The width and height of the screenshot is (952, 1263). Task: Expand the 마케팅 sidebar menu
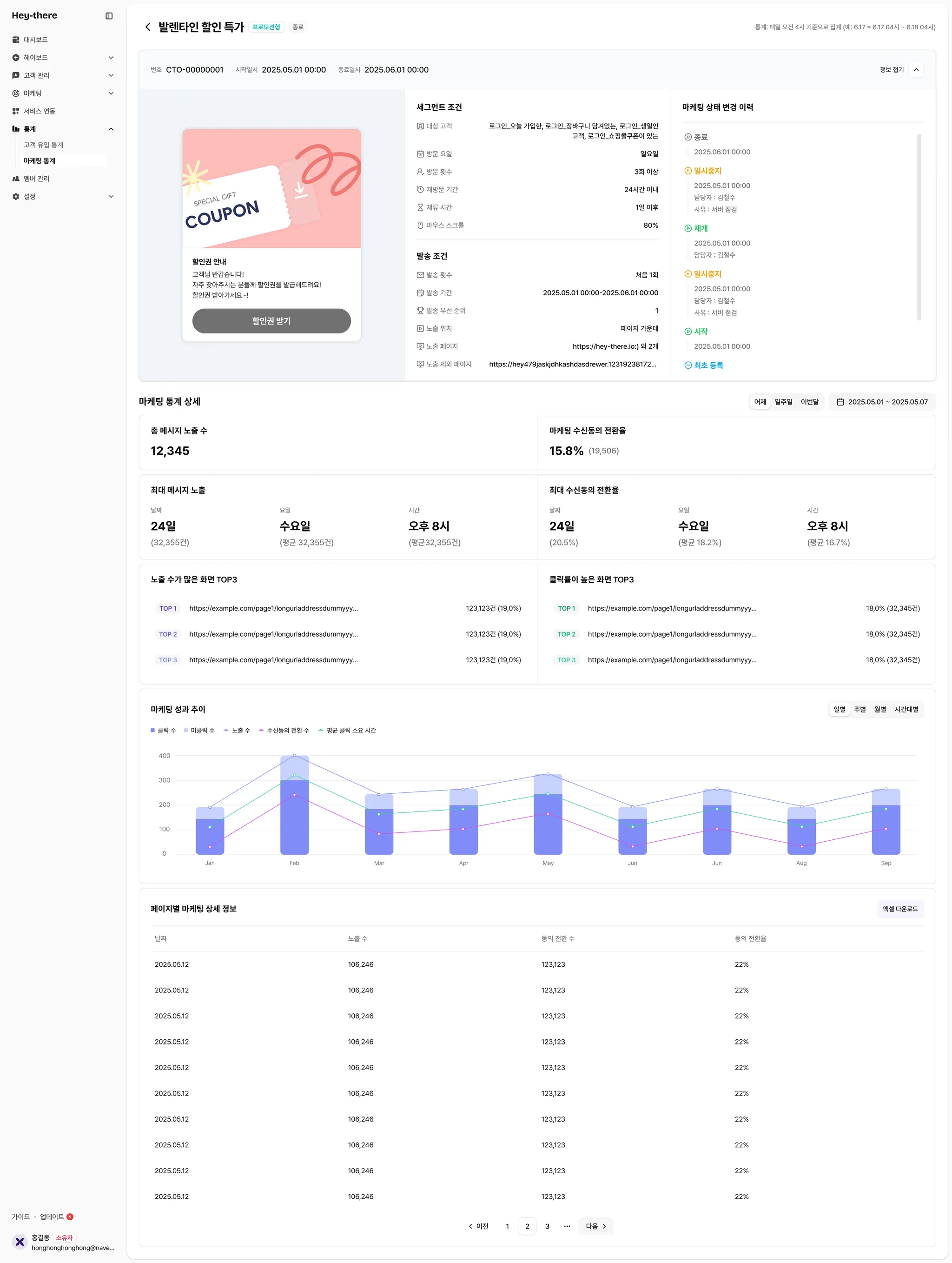[x=111, y=93]
